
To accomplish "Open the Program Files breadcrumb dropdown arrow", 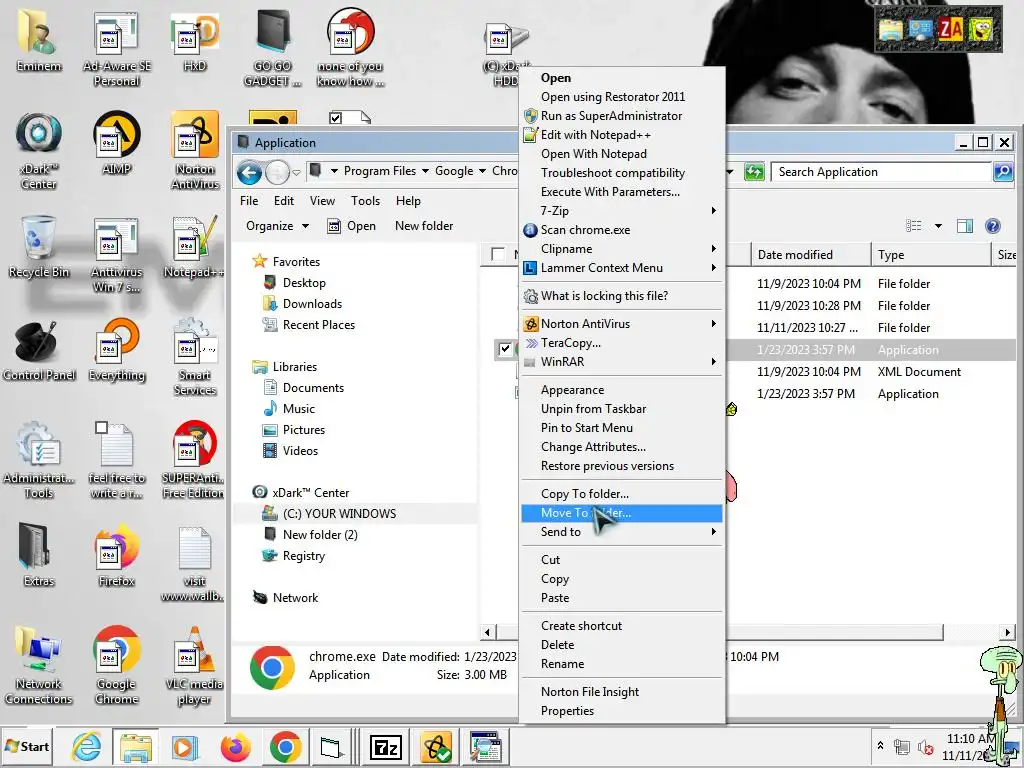I will [425, 171].
